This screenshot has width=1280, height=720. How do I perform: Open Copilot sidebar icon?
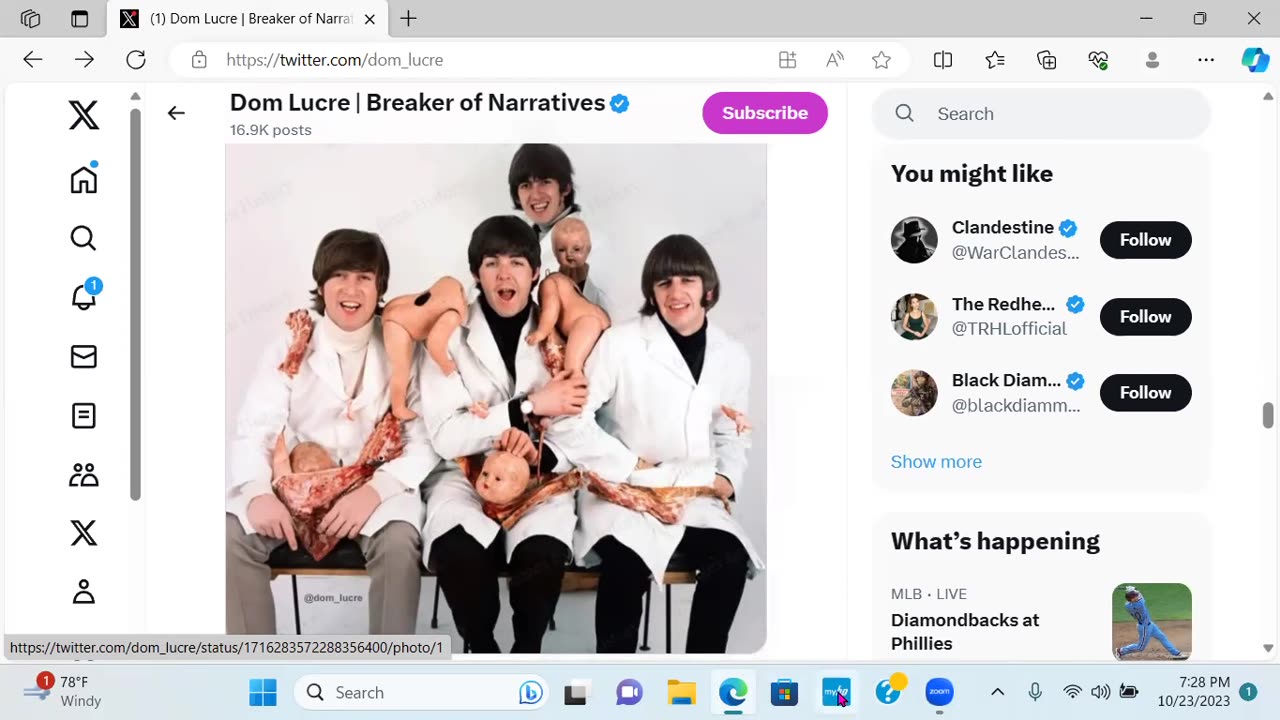pos(1255,60)
